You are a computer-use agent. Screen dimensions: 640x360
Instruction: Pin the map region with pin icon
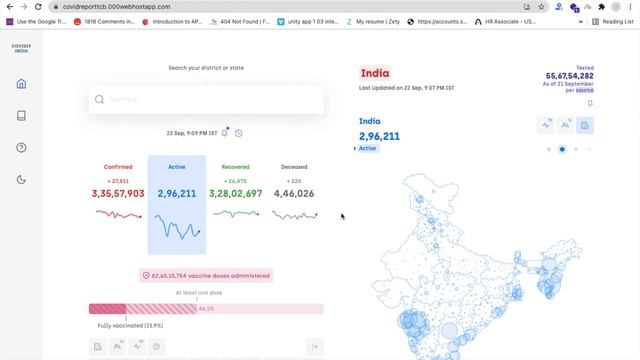point(590,104)
